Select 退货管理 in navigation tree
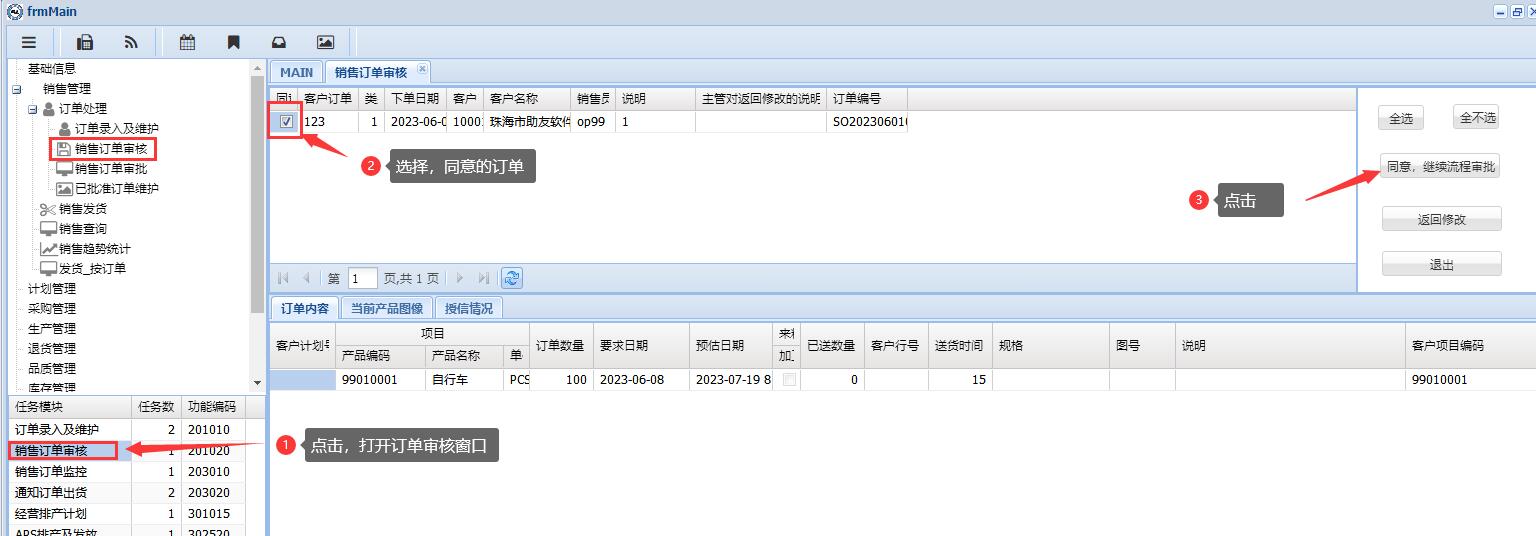This screenshot has width=1536, height=536. click(x=51, y=349)
